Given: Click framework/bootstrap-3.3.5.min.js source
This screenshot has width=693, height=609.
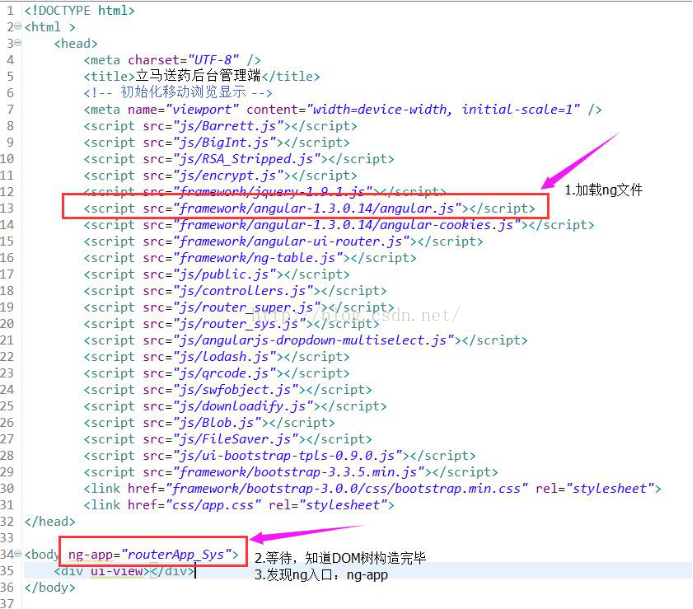Looking at the screenshot, I should 299,472.
